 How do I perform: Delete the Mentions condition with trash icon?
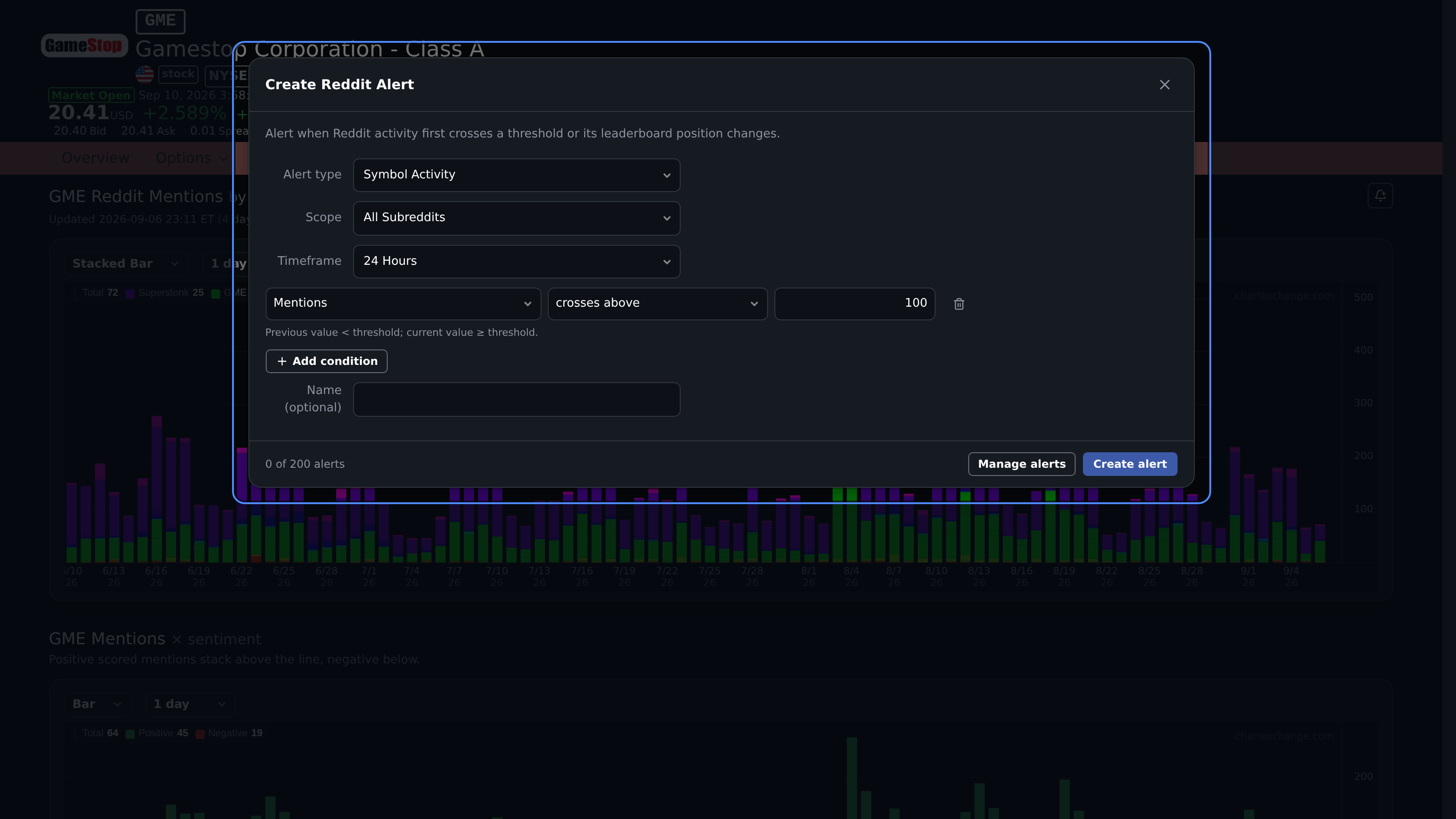tap(959, 304)
